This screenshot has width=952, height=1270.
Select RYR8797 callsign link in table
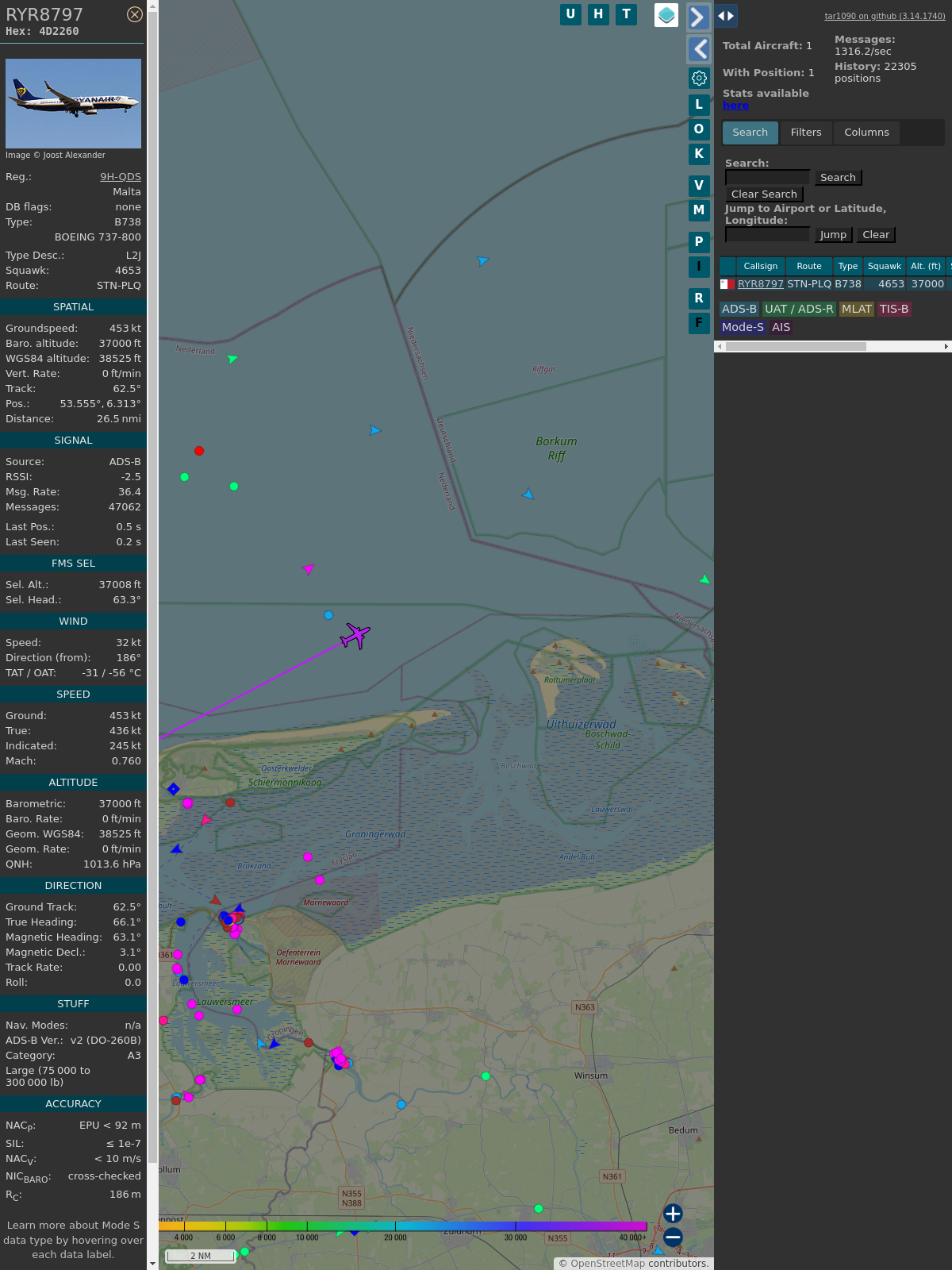761,284
